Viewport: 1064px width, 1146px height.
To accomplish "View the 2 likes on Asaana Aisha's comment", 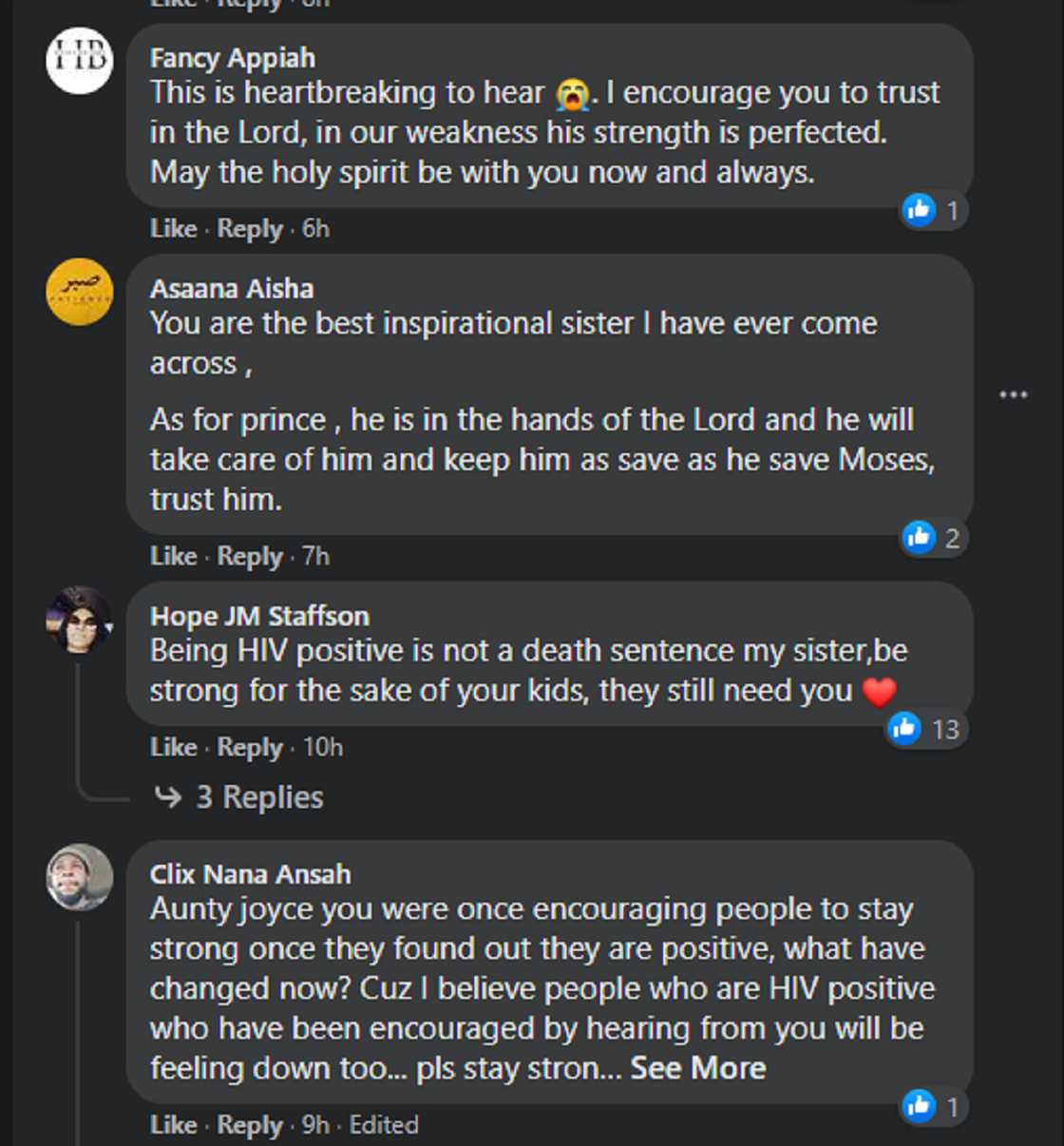I will tap(933, 538).
